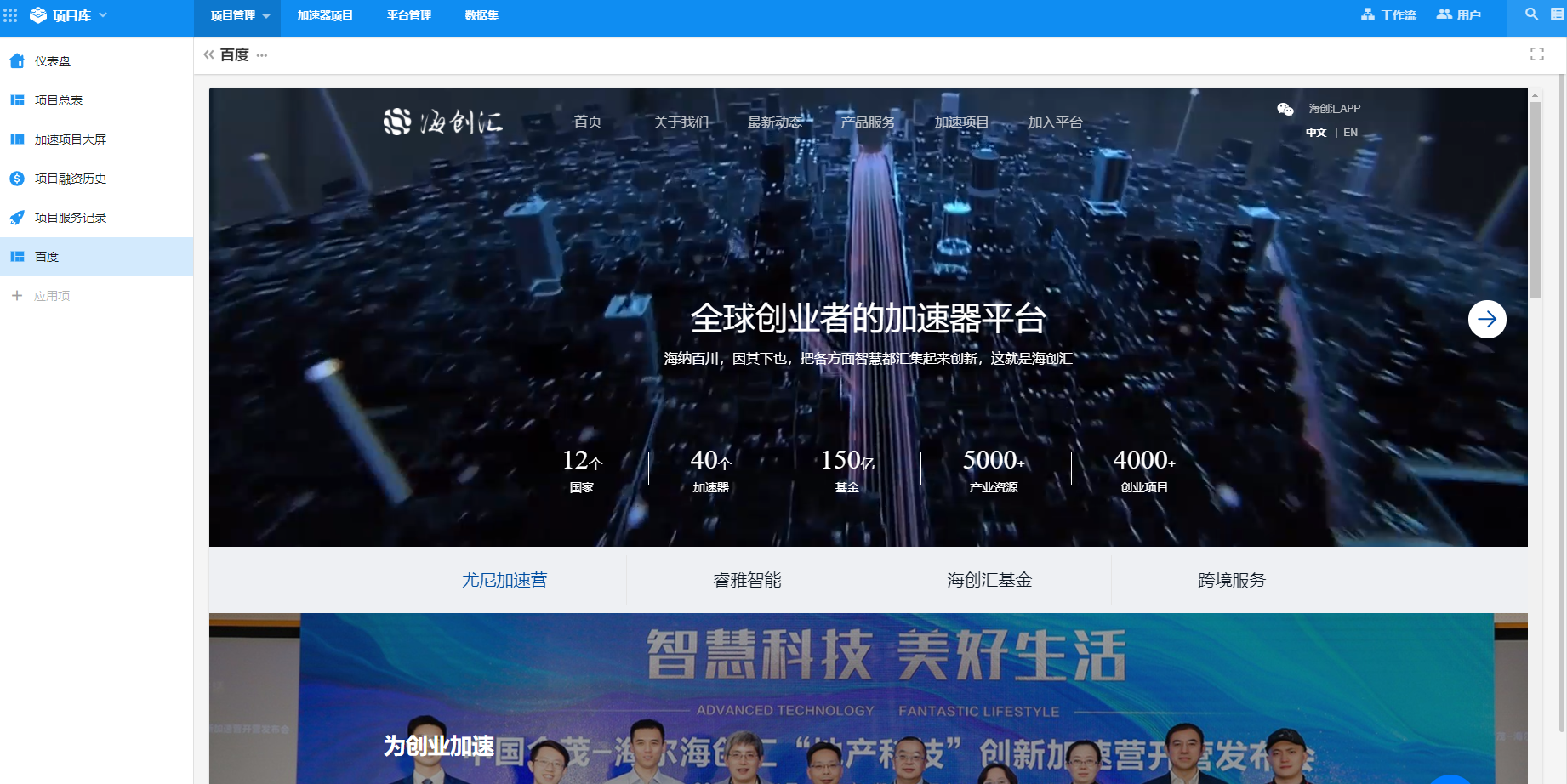Open the 加速器项目 top menu
1567x784 pixels.
coord(325,15)
